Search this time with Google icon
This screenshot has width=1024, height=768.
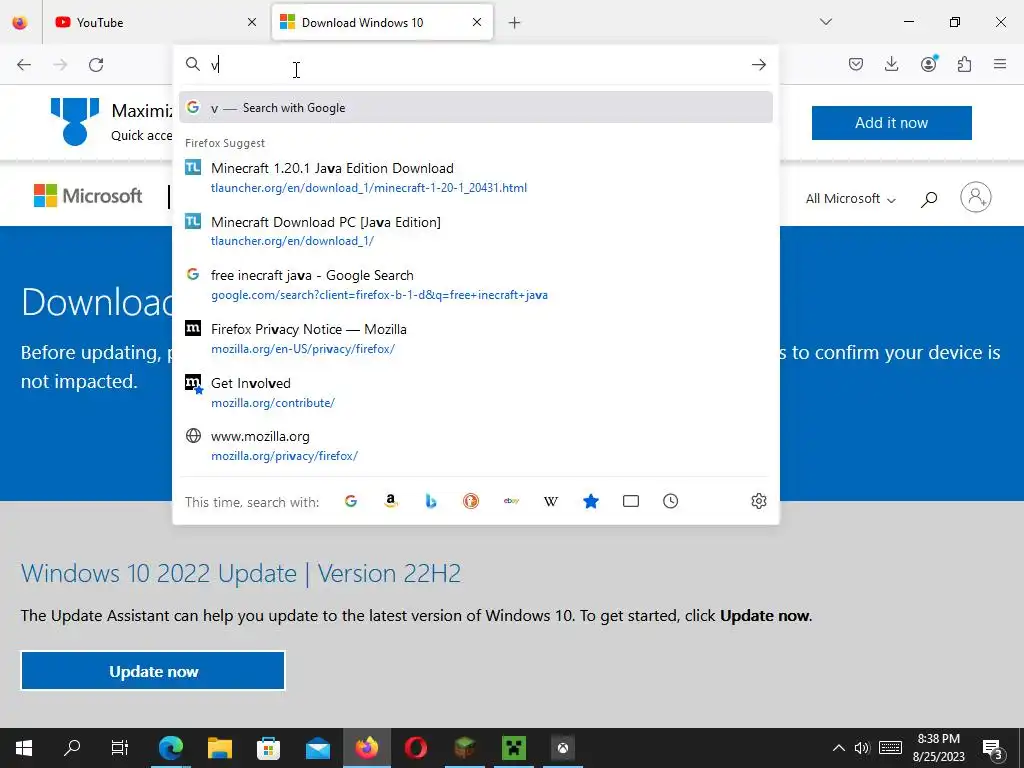(x=351, y=501)
